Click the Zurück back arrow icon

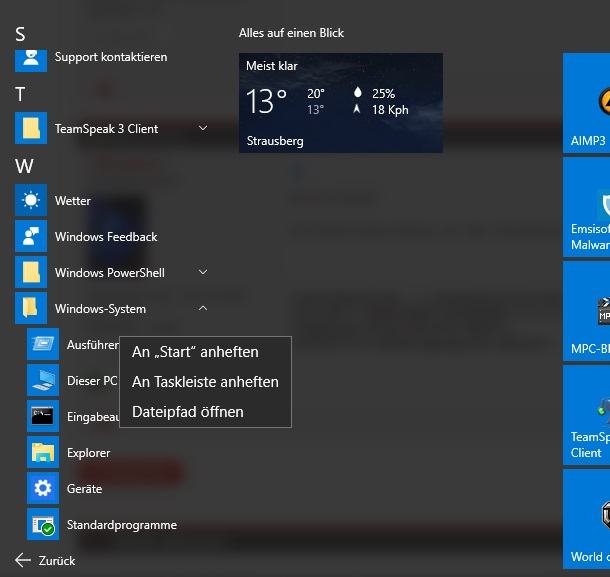(x=23, y=560)
